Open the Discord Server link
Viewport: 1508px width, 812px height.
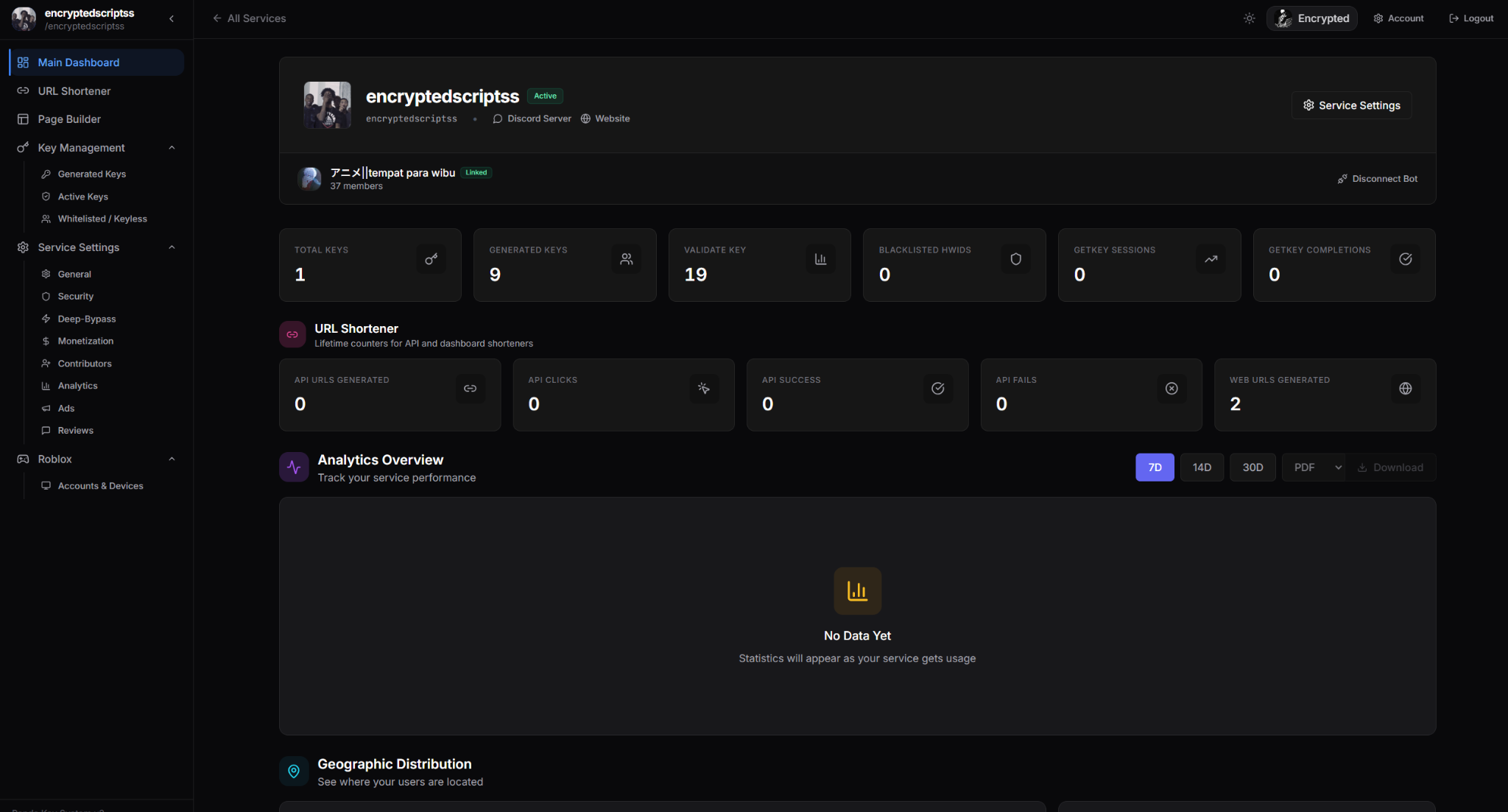532,119
